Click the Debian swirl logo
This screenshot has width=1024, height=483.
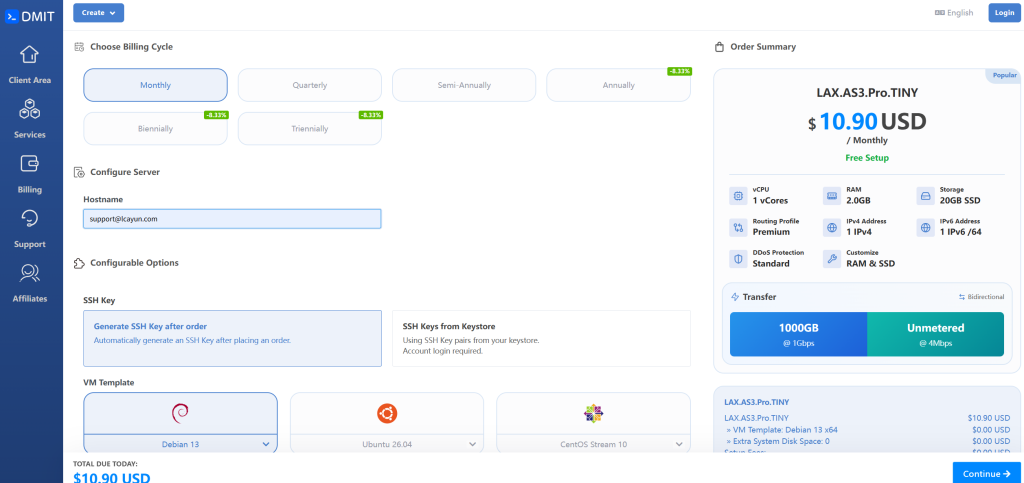click(180, 413)
